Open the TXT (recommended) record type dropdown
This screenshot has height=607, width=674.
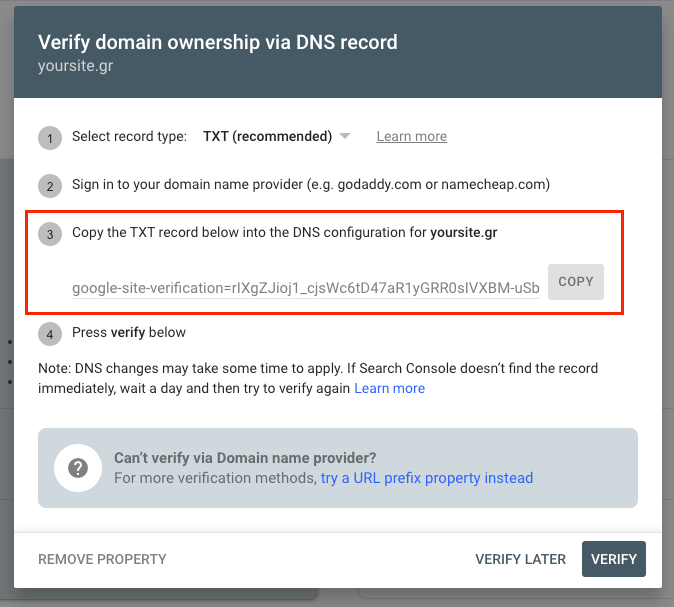coord(267,136)
